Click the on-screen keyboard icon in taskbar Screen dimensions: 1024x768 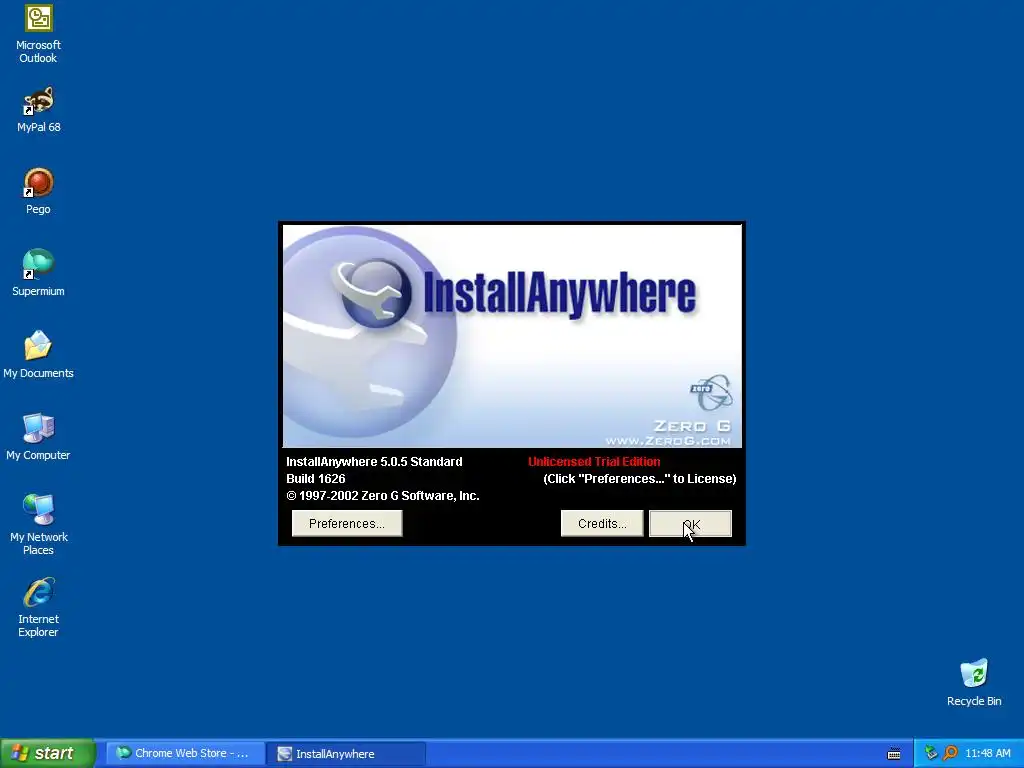coord(894,754)
